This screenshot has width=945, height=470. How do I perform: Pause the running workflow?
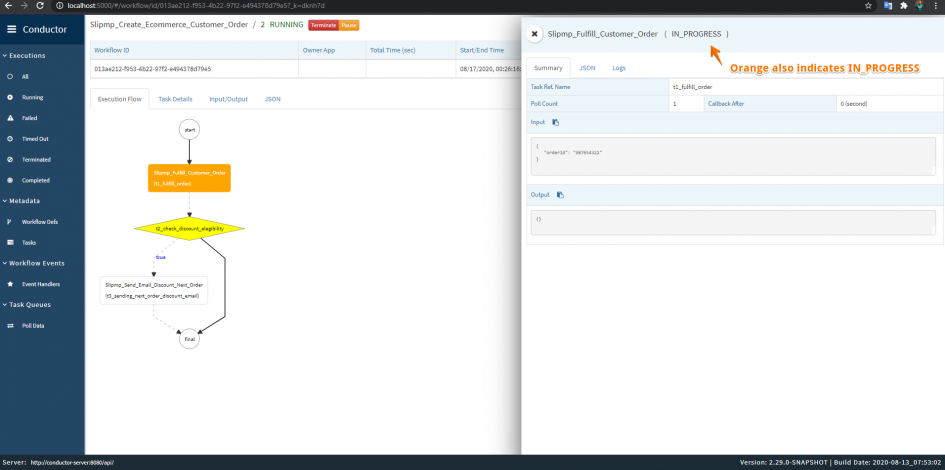[349, 25]
